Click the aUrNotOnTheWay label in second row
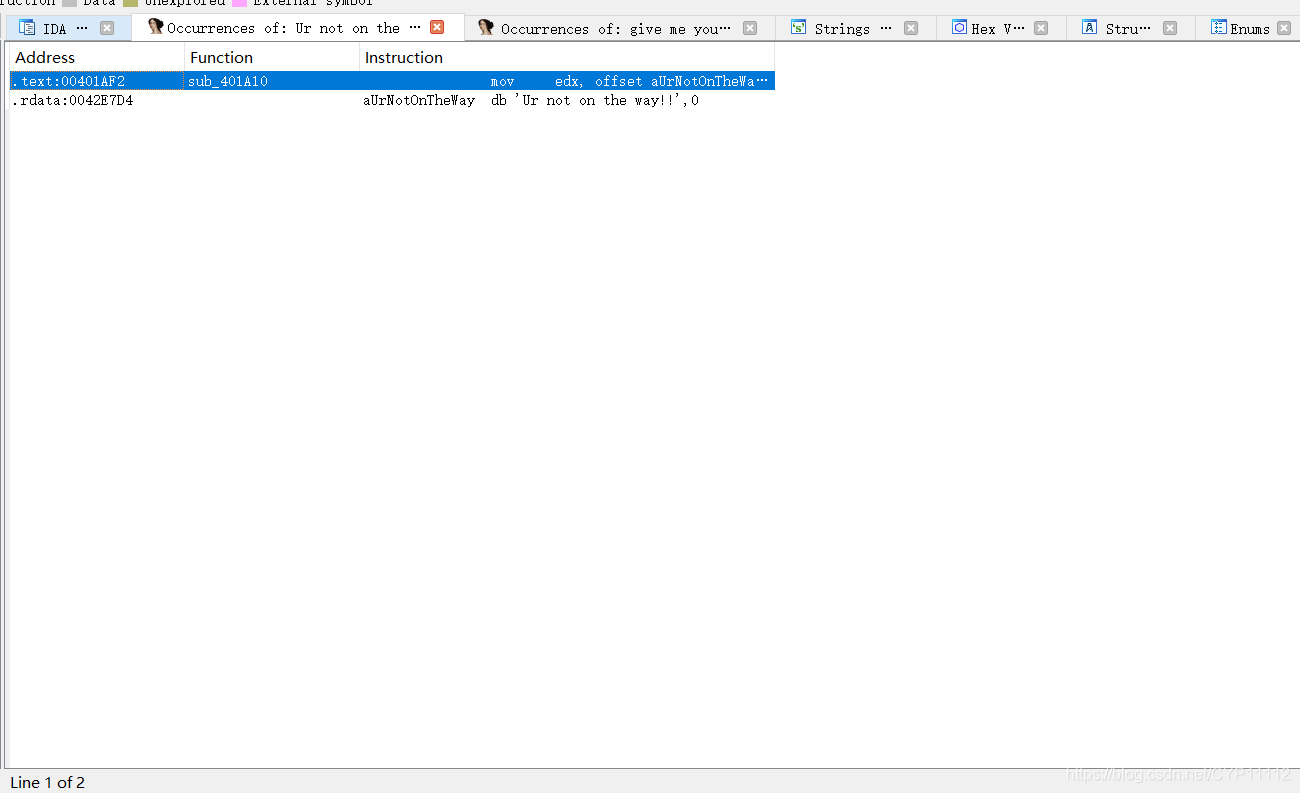This screenshot has width=1300, height=793. [419, 100]
